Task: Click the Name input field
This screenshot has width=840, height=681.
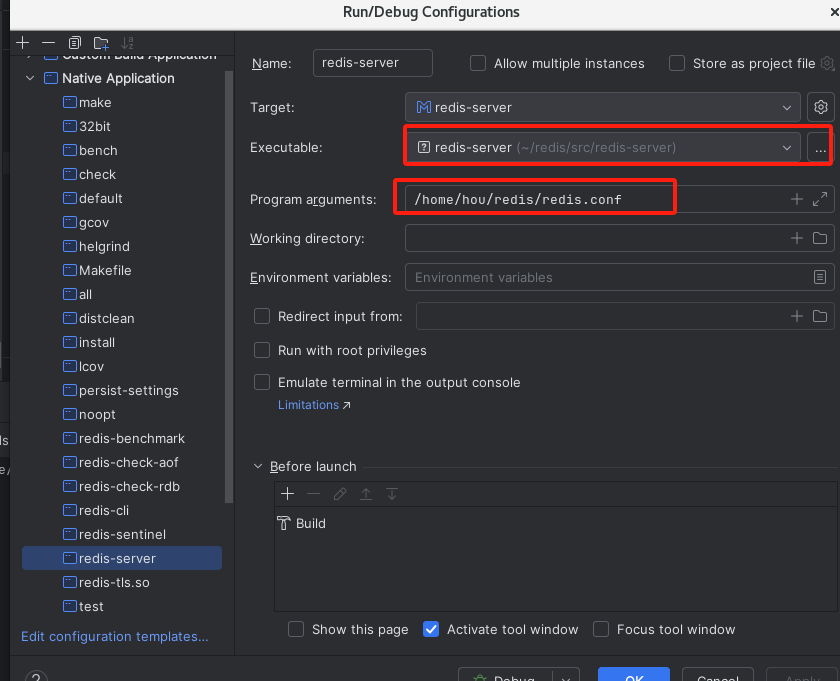Action: (372, 63)
